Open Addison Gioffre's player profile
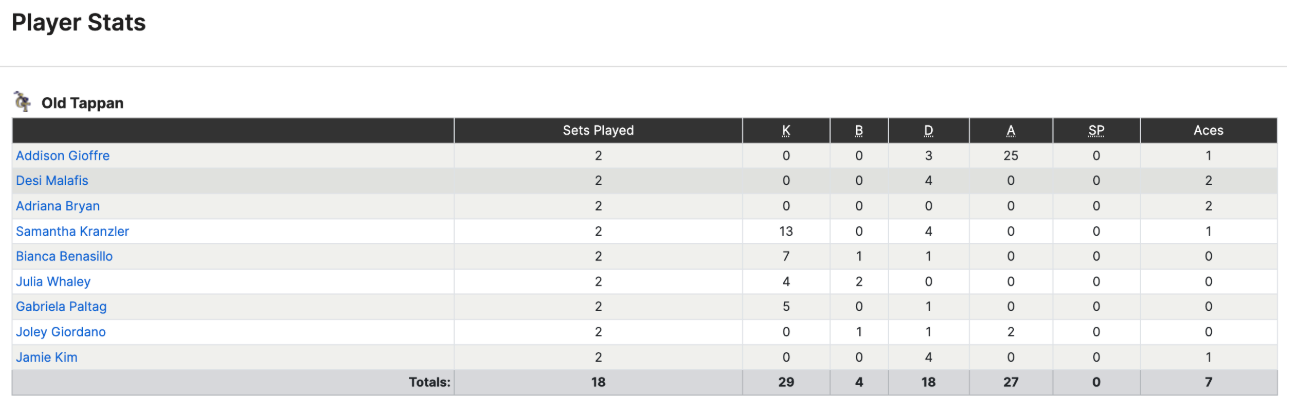The image size is (1290, 410). [x=63, y=156]
